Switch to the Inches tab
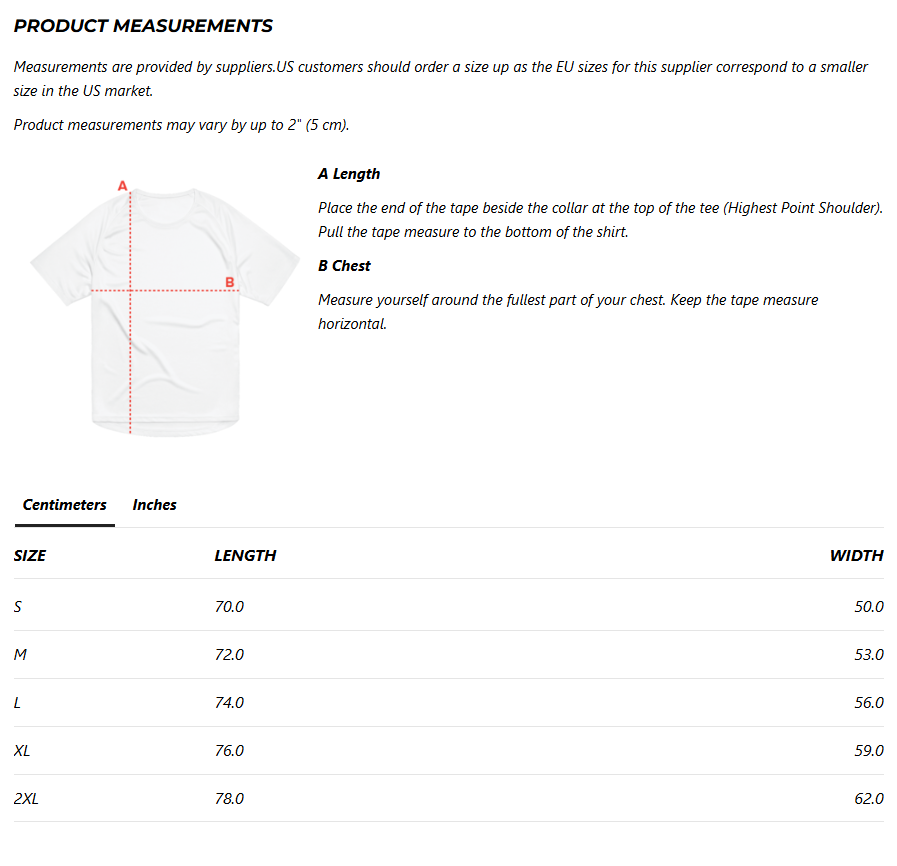Viewport: 897px width, 866px height. click(154, 505)
